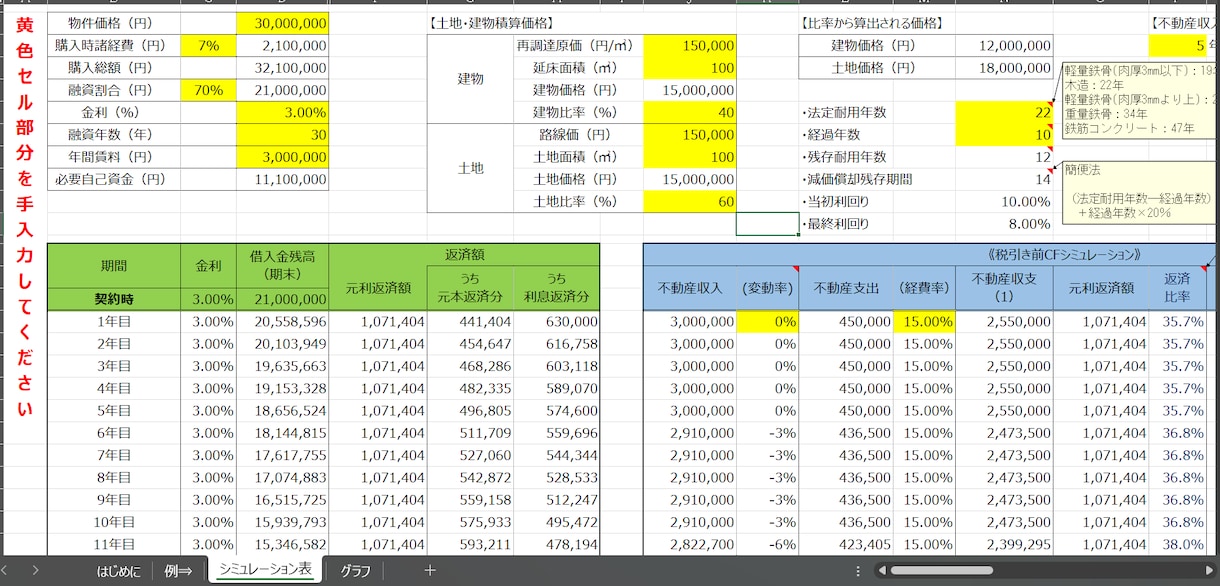1220x586 pixels.
Task: Click the 建物比率 value cell 40
Action: click(690, 112)
